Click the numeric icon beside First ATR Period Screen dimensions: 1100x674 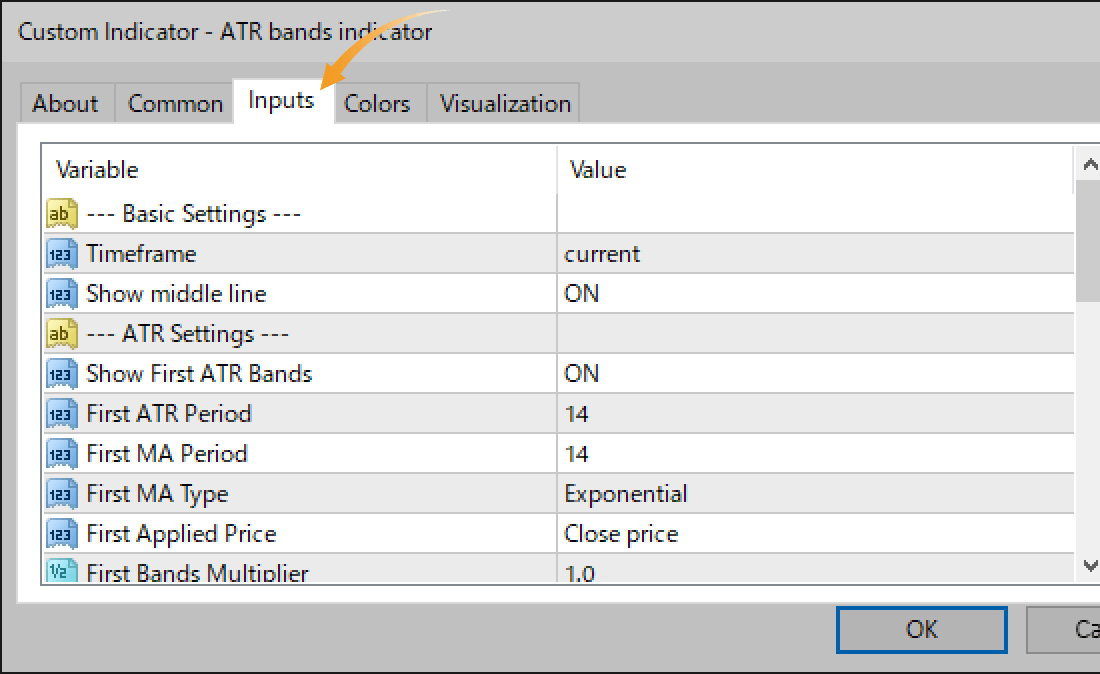click(60, 413)
